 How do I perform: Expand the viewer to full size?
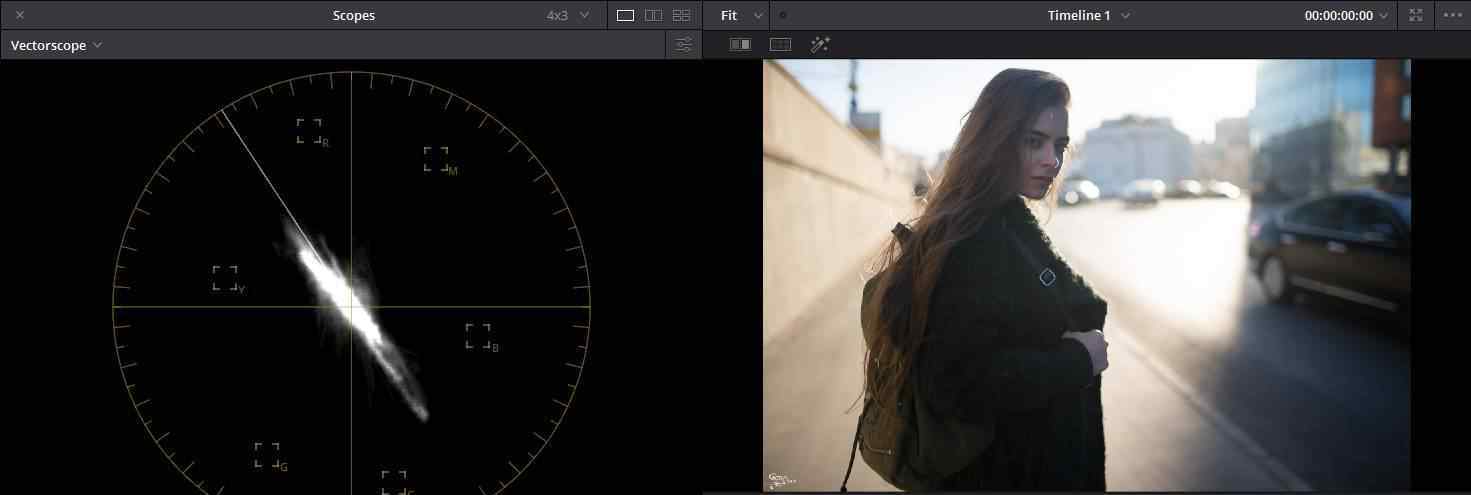[1415, 15]
